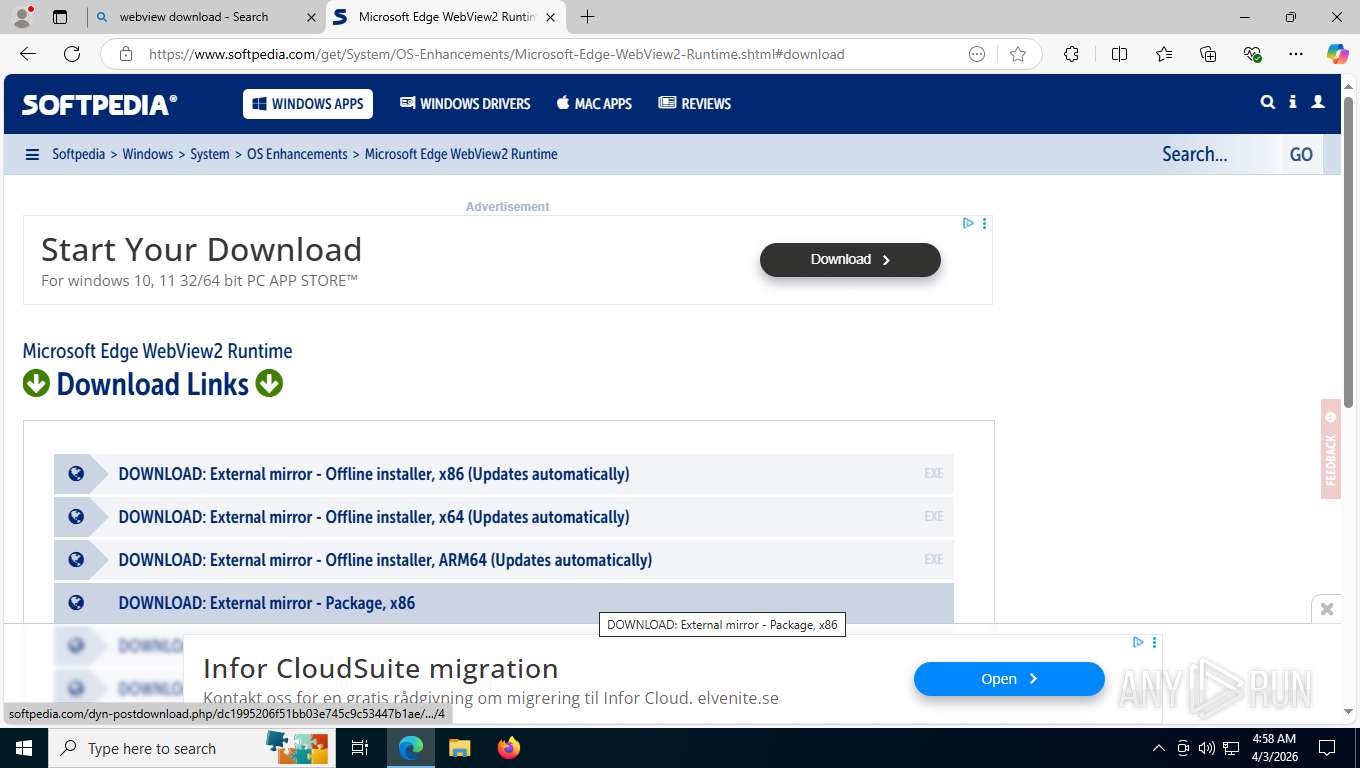The image size is (1360, 768).
Task: Open Microsoft Edge from taskbar
Action: pos(411,748)
